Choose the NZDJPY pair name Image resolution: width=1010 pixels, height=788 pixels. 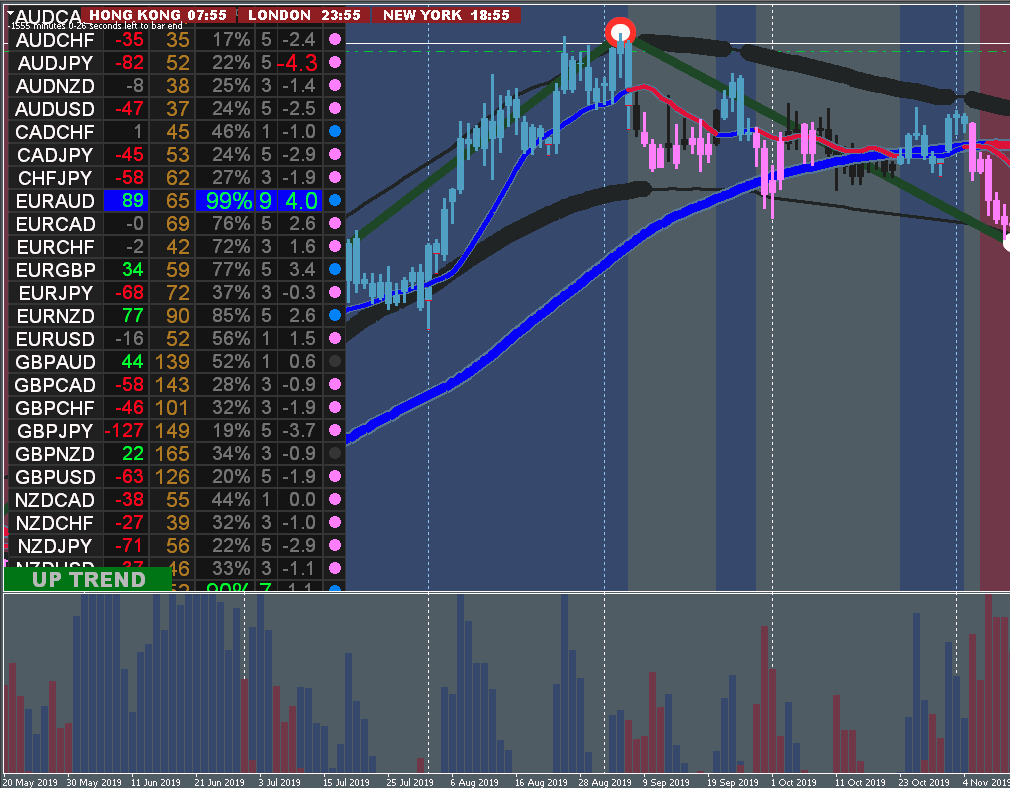coord(55,546)
